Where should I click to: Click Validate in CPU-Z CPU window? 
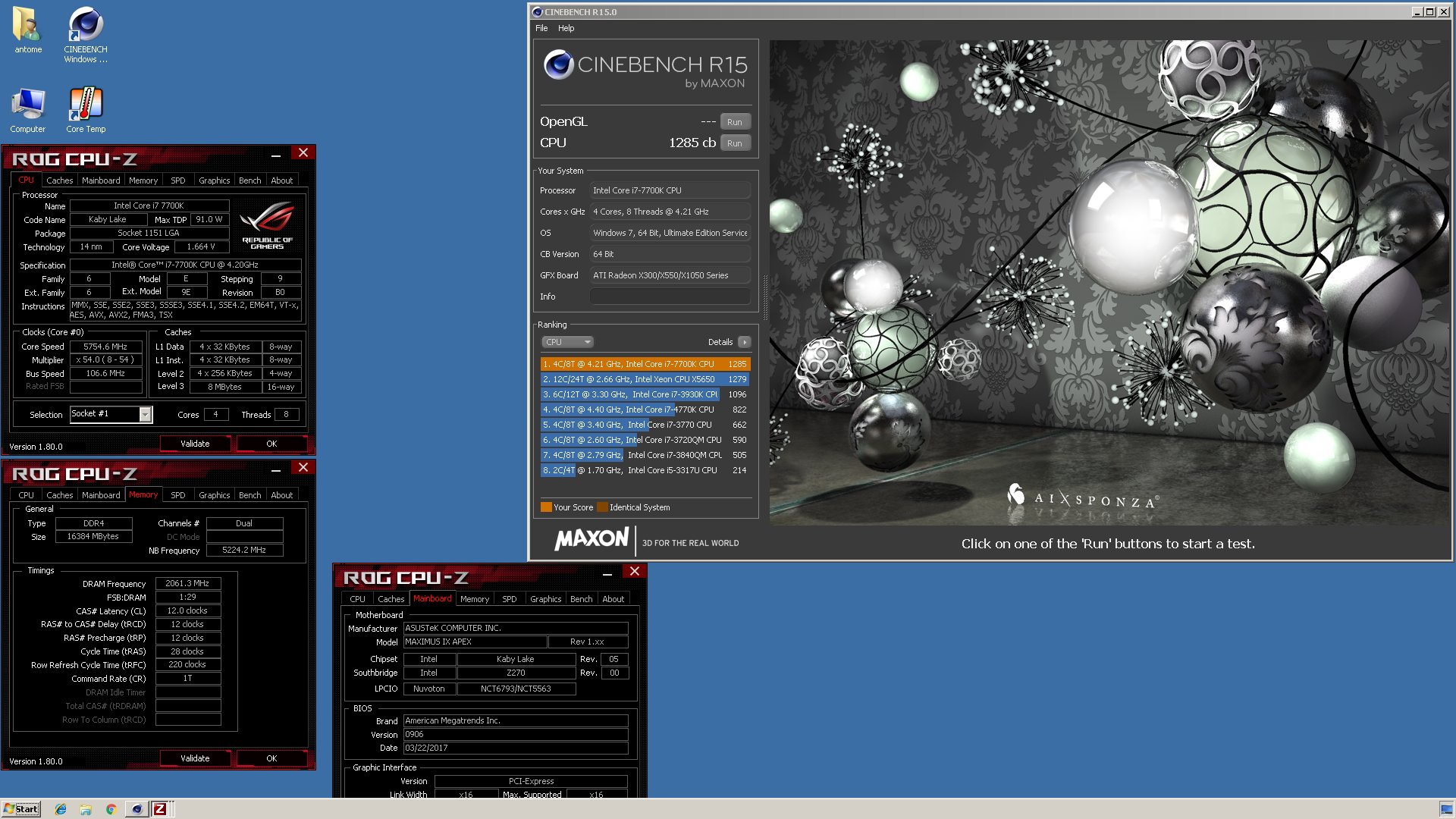point(195,444)
